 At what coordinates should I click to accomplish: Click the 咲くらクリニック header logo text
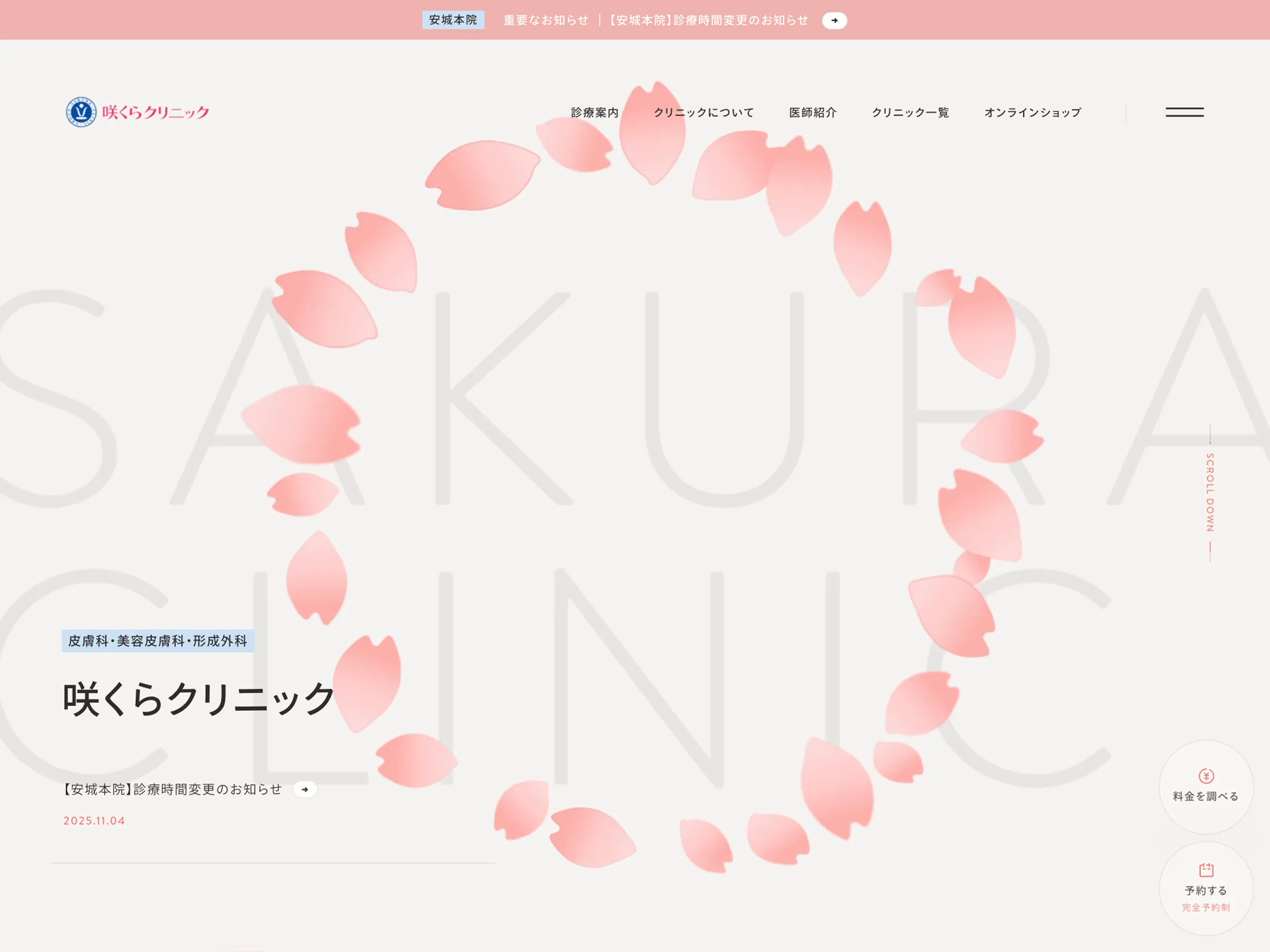156,113
